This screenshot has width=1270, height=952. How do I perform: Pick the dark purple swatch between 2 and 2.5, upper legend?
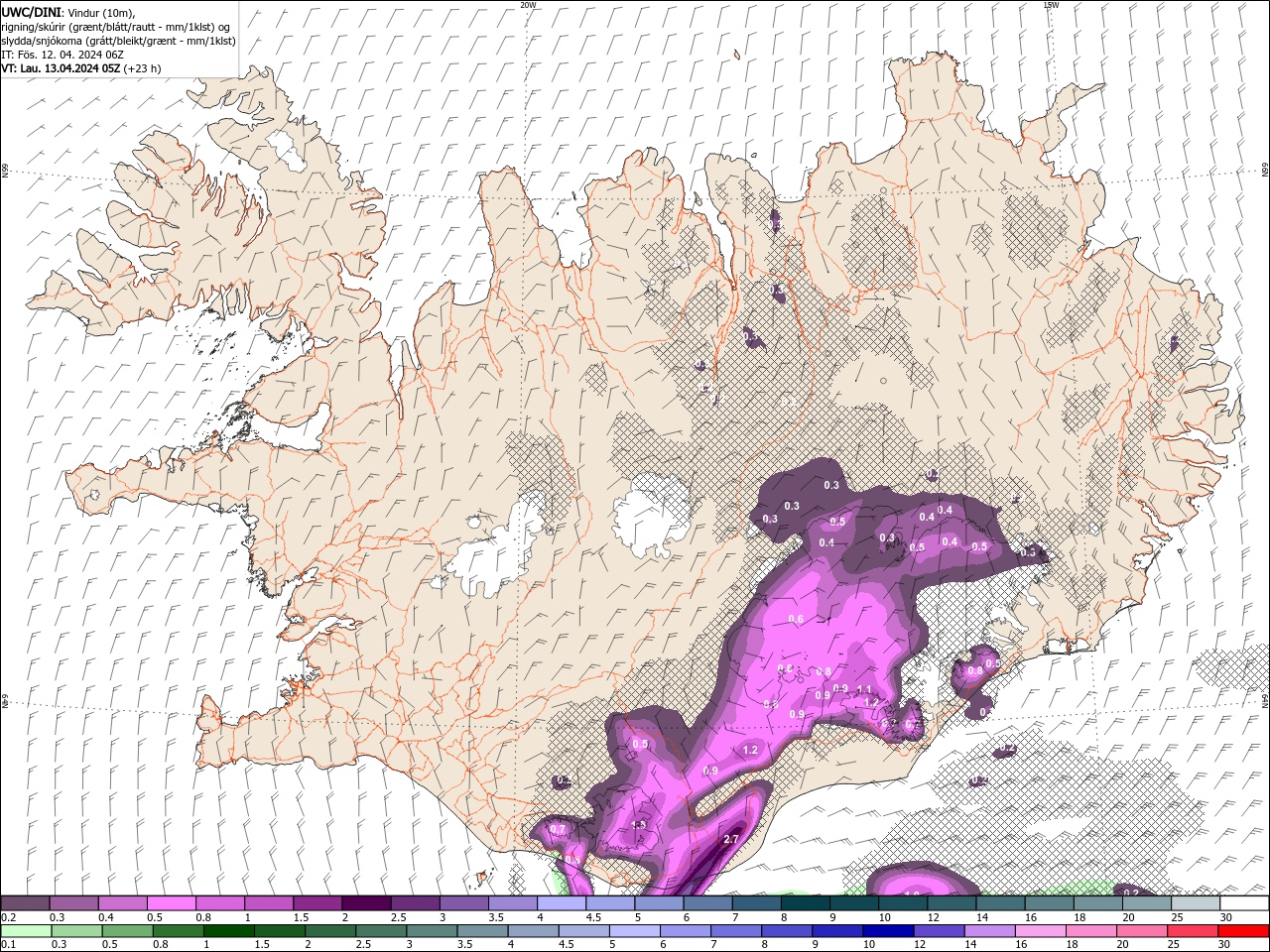click(366, 903)
